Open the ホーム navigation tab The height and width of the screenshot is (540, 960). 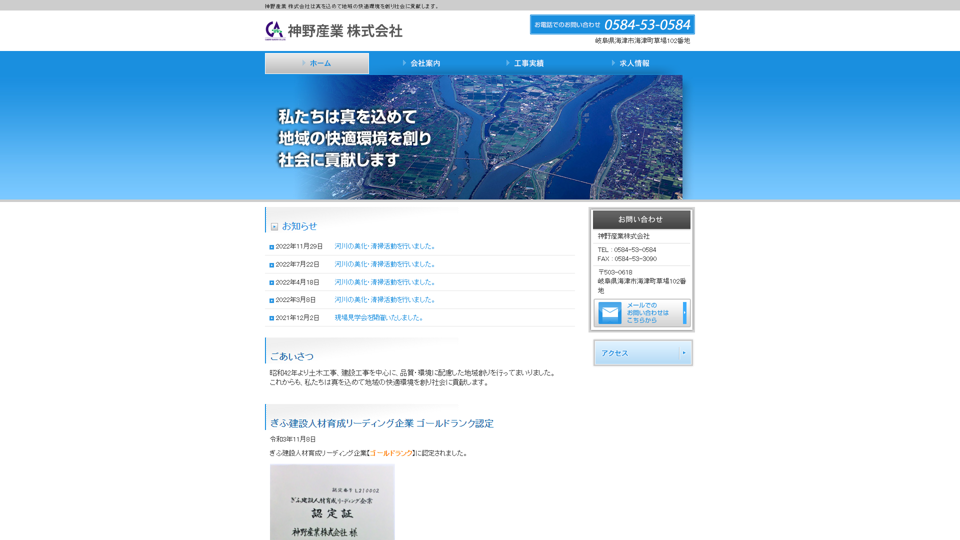tap(317, 63)
